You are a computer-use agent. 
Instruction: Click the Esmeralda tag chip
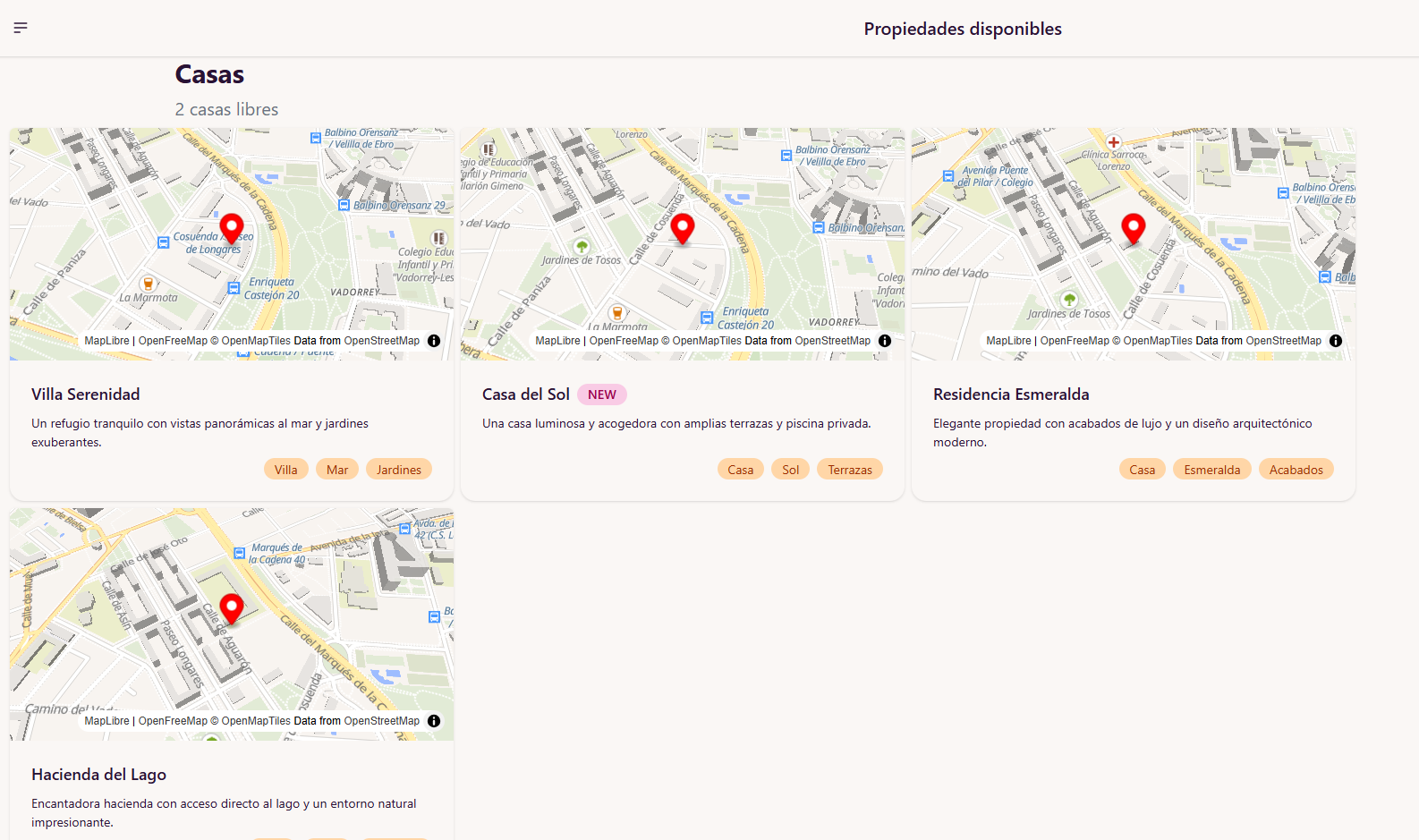[x=1211, y=470]
